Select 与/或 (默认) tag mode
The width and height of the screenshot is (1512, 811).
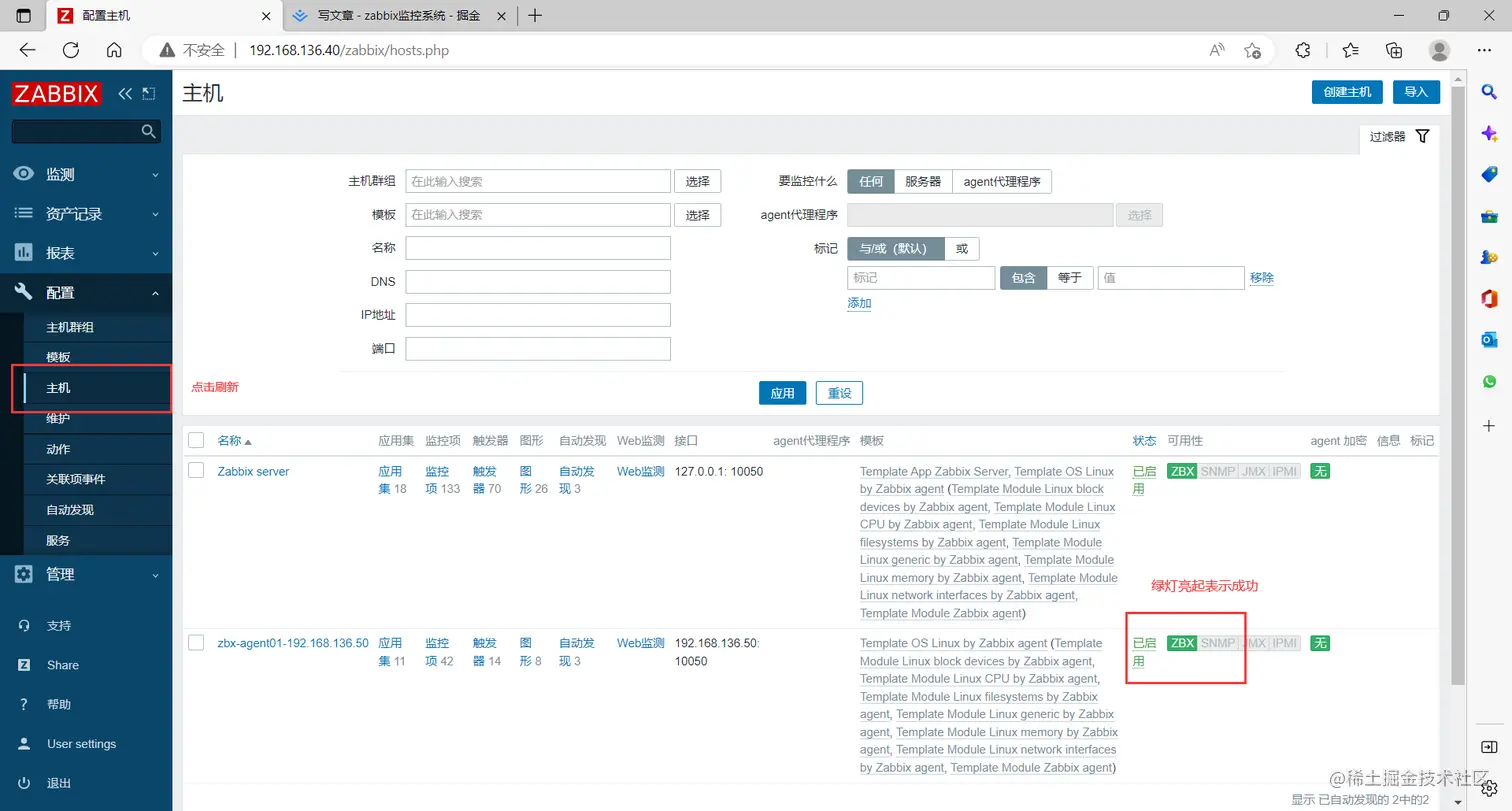click(x=895, y=248)
